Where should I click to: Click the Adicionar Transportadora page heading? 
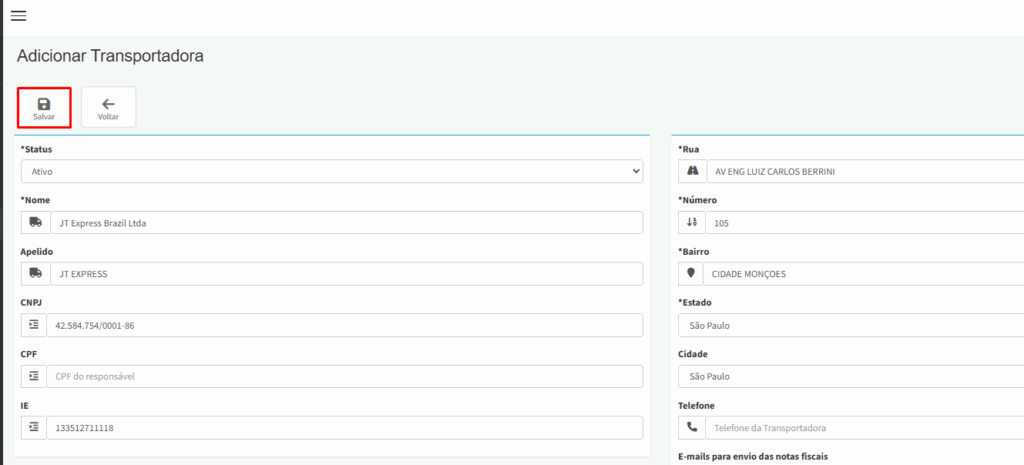pyautogui.click(x=110, y=56)
